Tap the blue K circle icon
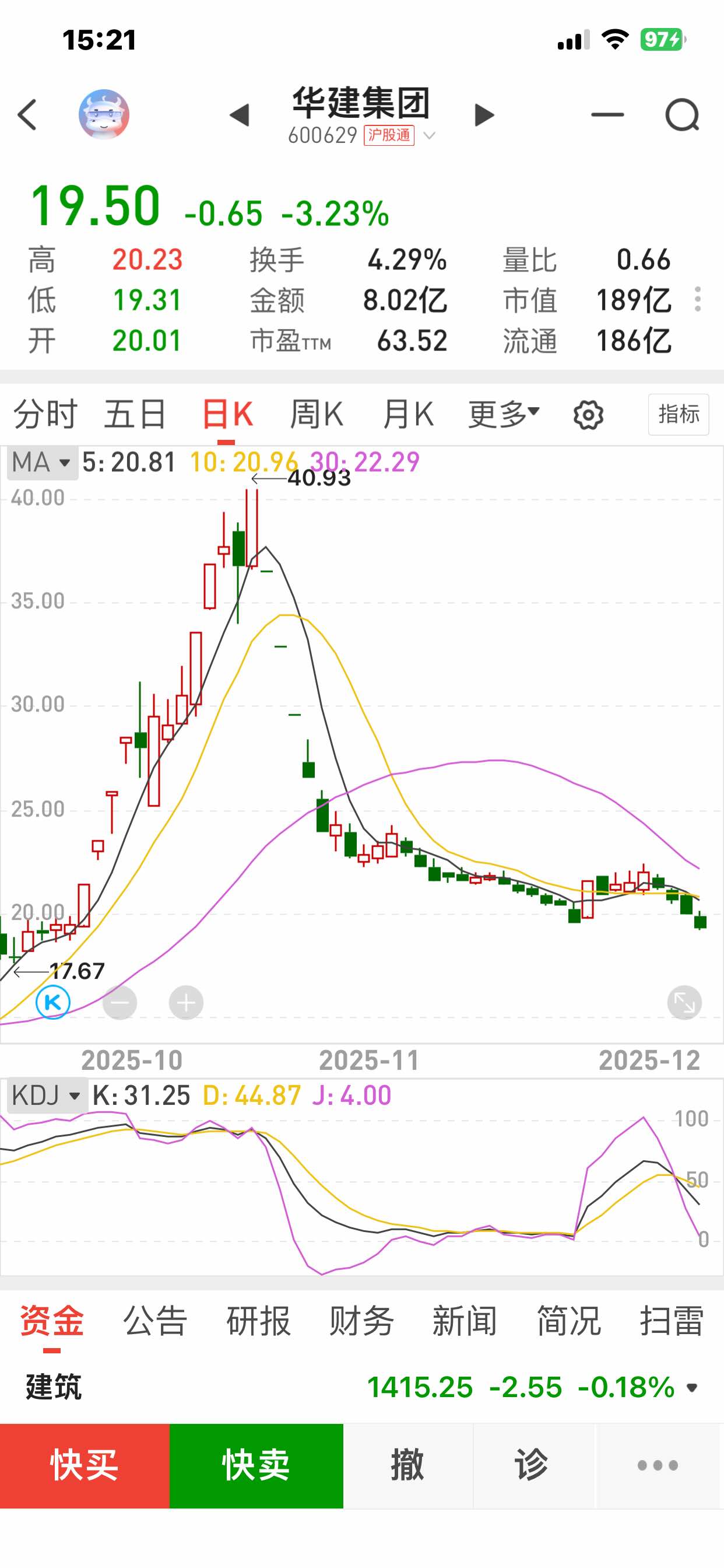Viewport: 724px width, 1568px height. coord(53,1002)
